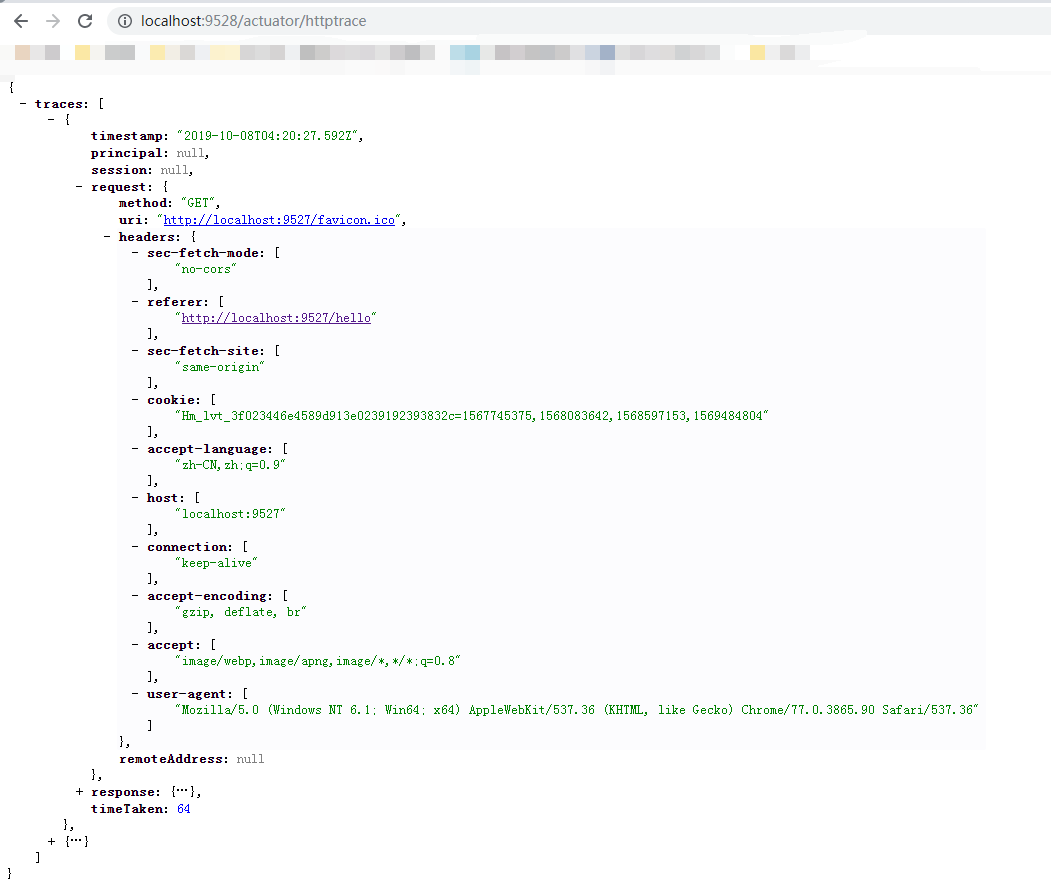Open the favicon.ico uri link
Viewport: 1051px width, 888px height.
(x=279, y=220)
